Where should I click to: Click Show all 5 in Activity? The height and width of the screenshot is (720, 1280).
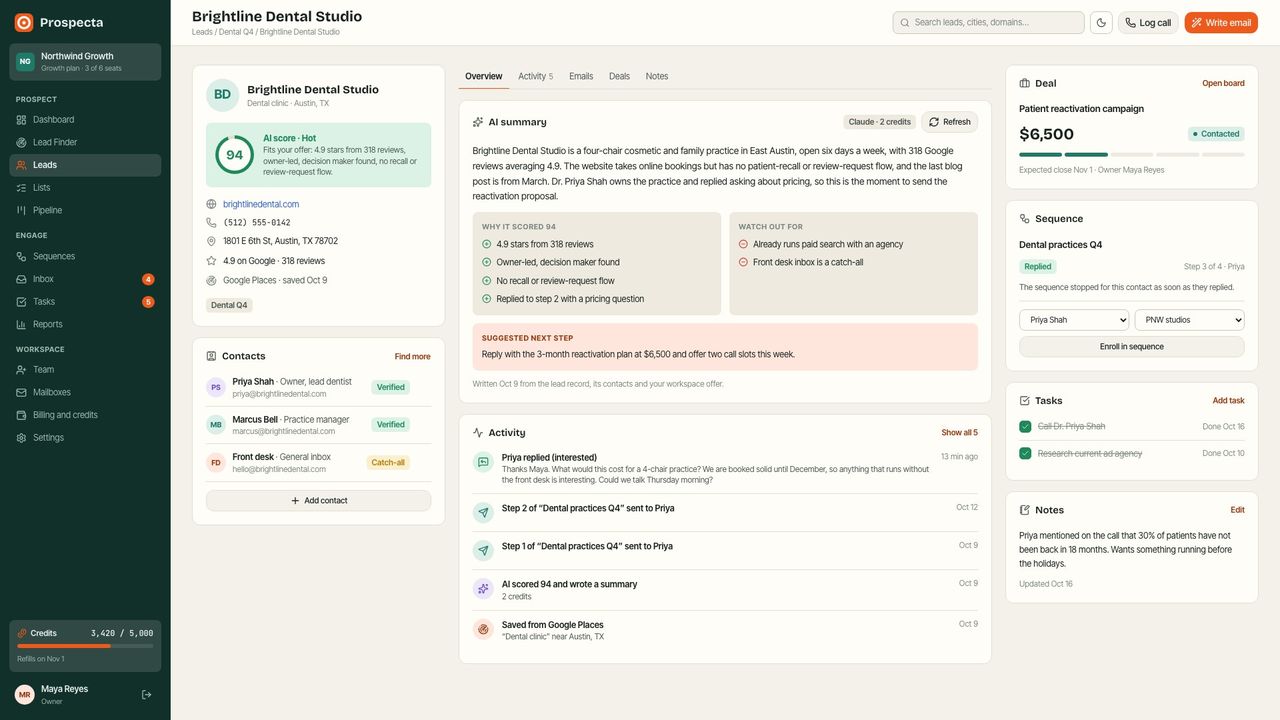(960, 433)
